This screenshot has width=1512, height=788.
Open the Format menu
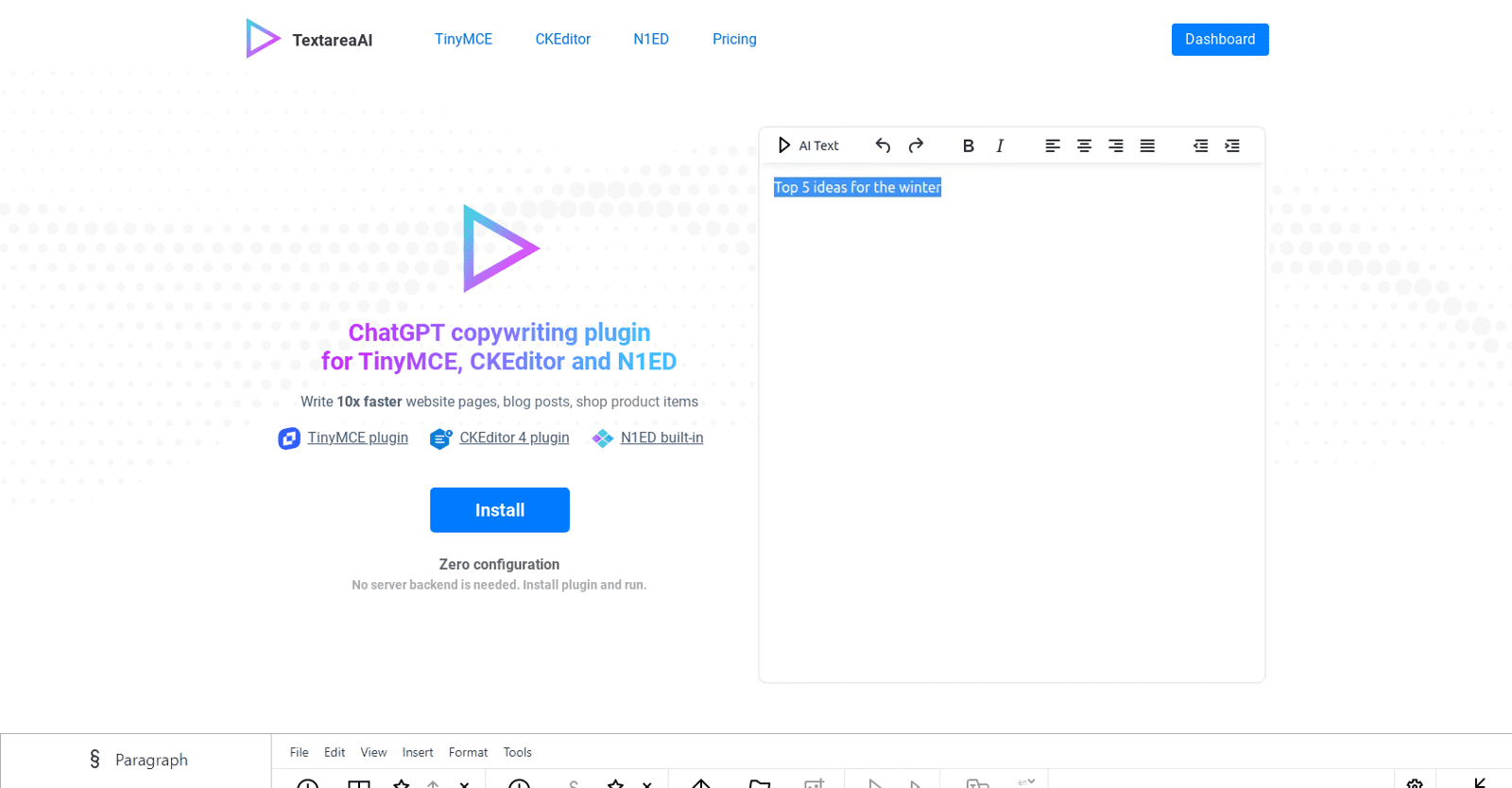point(468,752)
